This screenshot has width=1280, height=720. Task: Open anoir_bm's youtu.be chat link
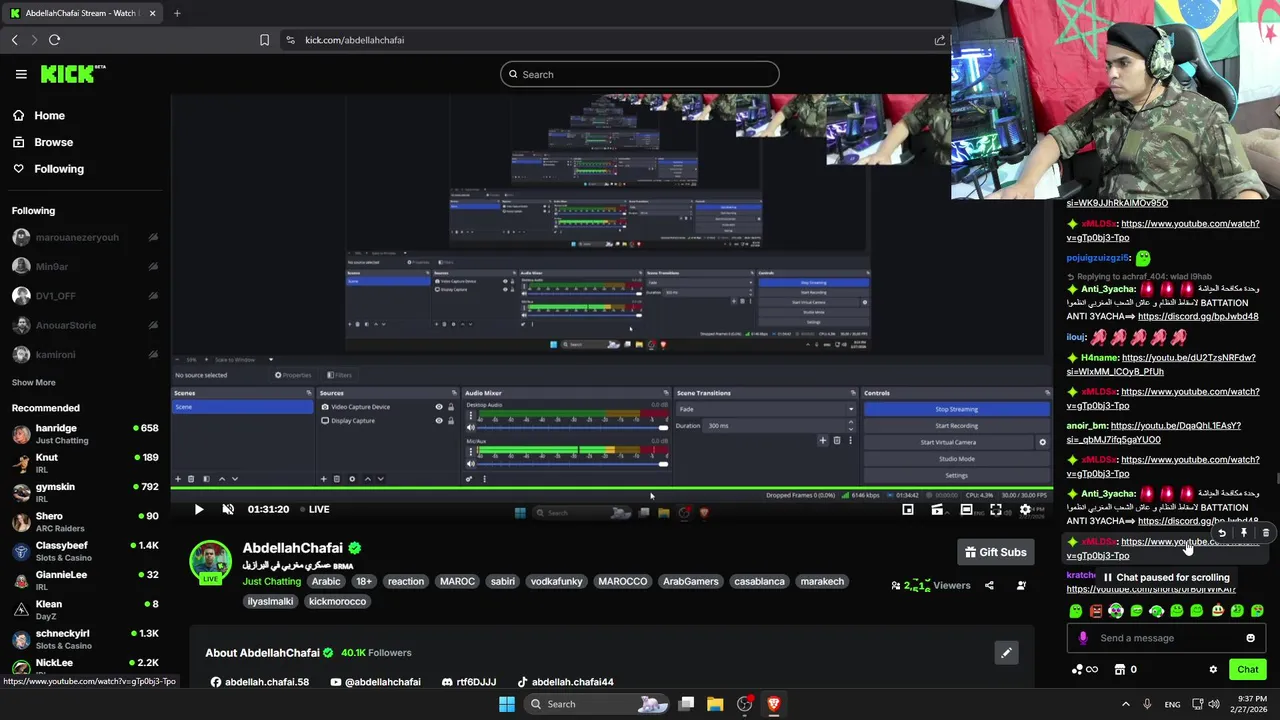1153,433
